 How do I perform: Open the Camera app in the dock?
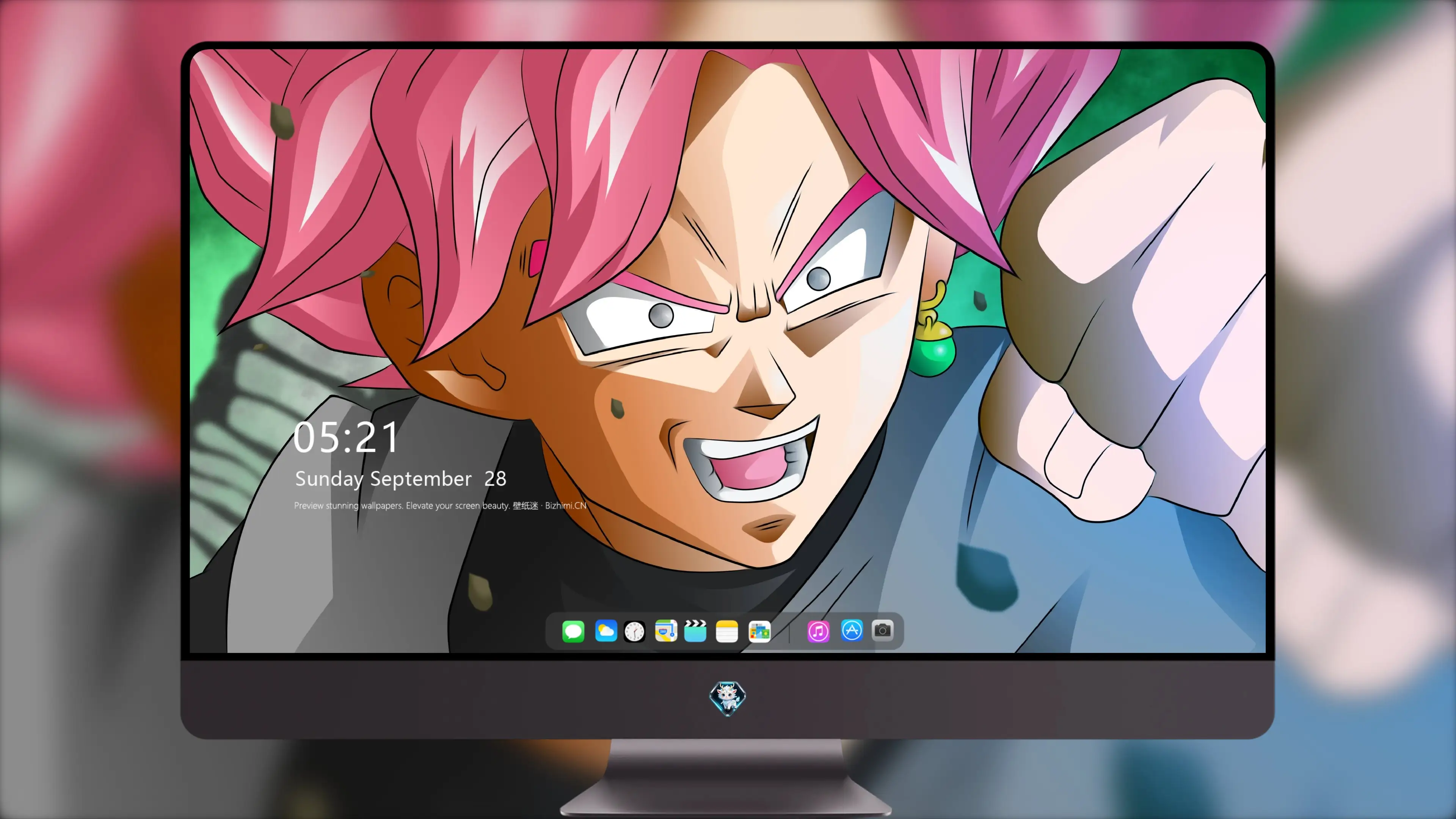(x=882, y=630)
